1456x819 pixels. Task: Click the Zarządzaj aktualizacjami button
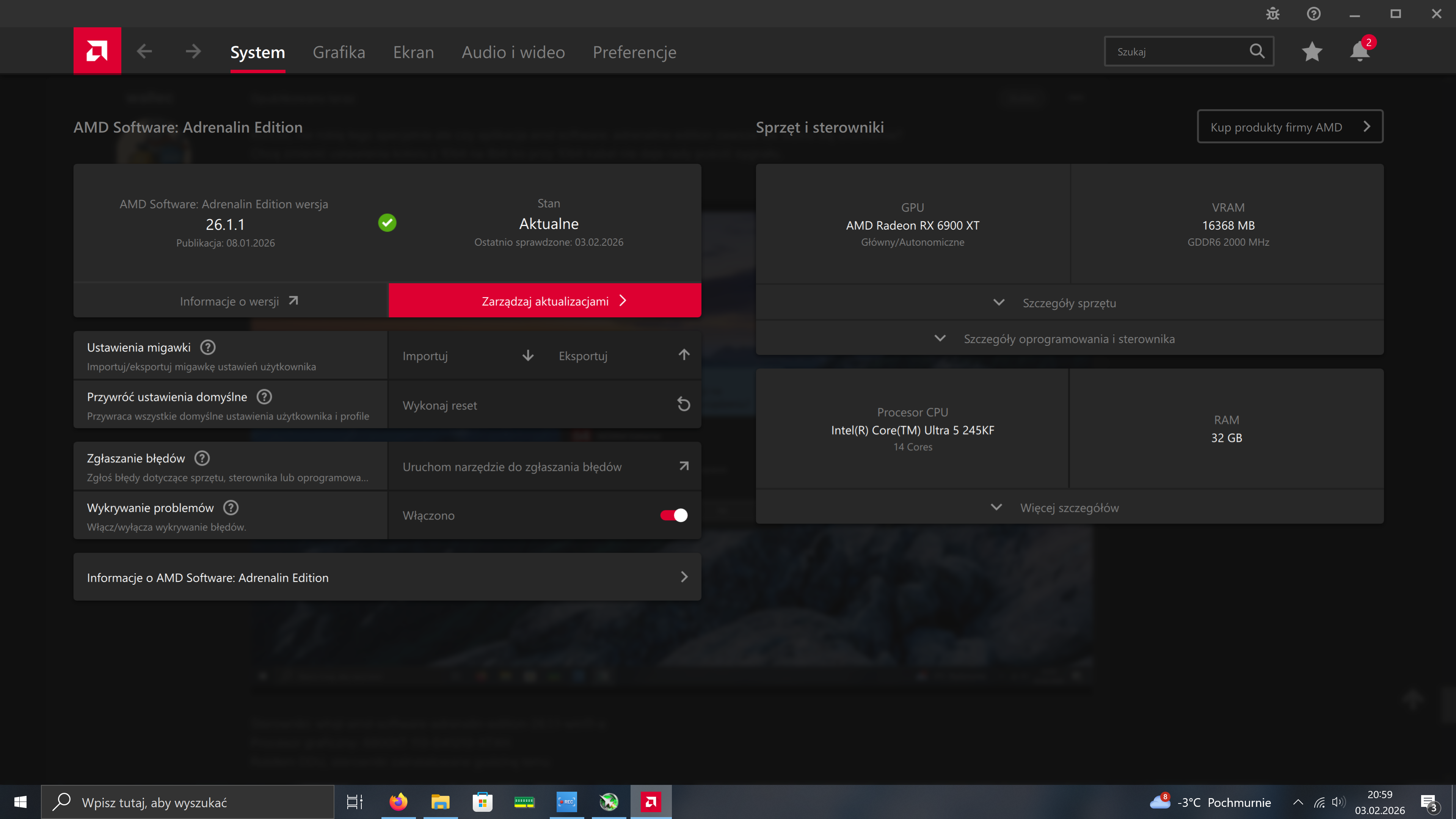tap(545, 301)
